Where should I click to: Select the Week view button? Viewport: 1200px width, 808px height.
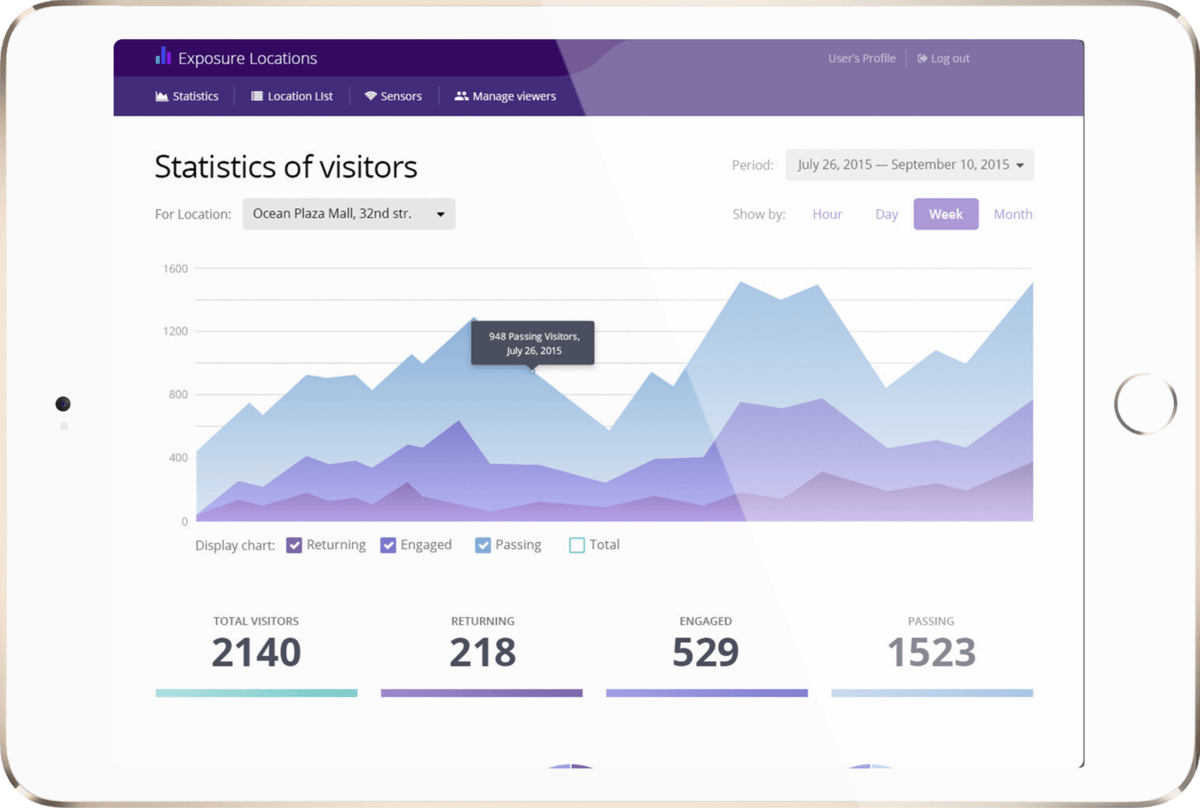(945, 214)
